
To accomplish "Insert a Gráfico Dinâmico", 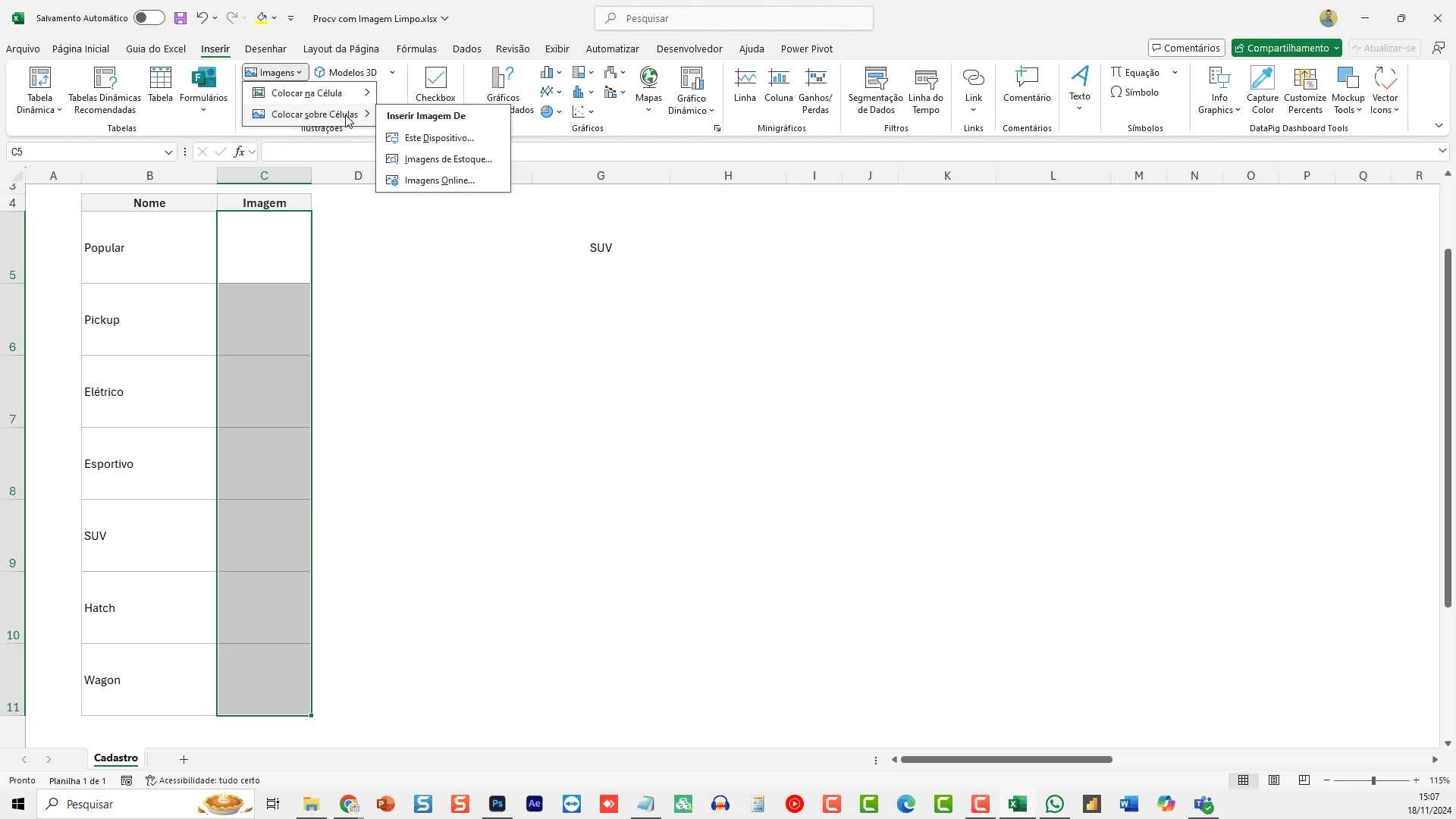I will click(x=691, y=90).
